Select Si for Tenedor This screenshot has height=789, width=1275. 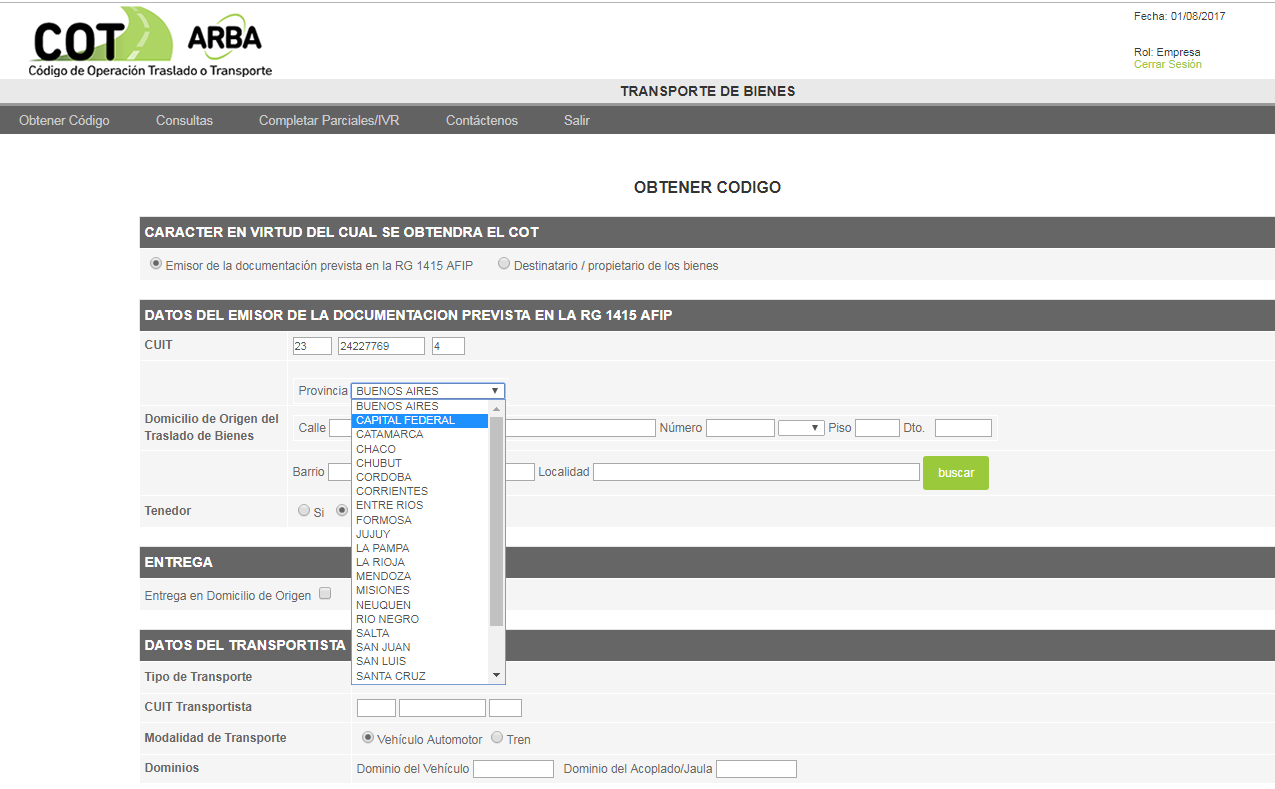(x=304, y=511)
